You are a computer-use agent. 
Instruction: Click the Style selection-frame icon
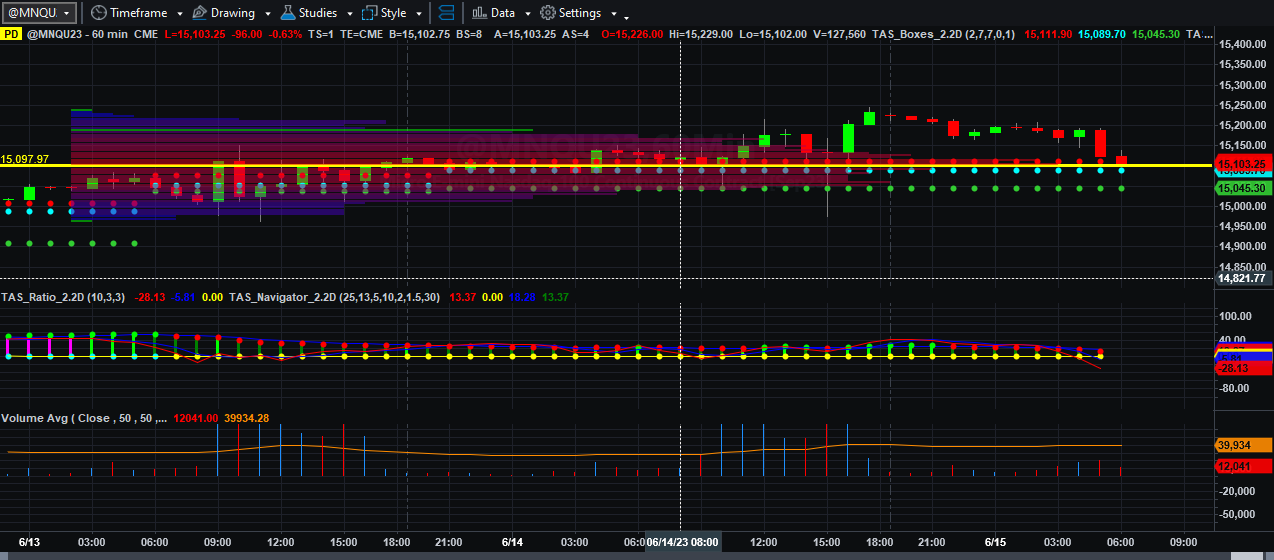coord(370,13)
